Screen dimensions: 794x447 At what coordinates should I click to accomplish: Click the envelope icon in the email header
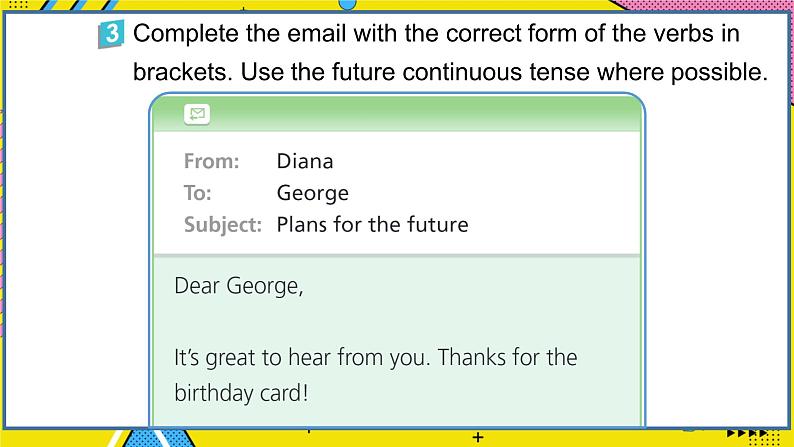coord(197,114)
